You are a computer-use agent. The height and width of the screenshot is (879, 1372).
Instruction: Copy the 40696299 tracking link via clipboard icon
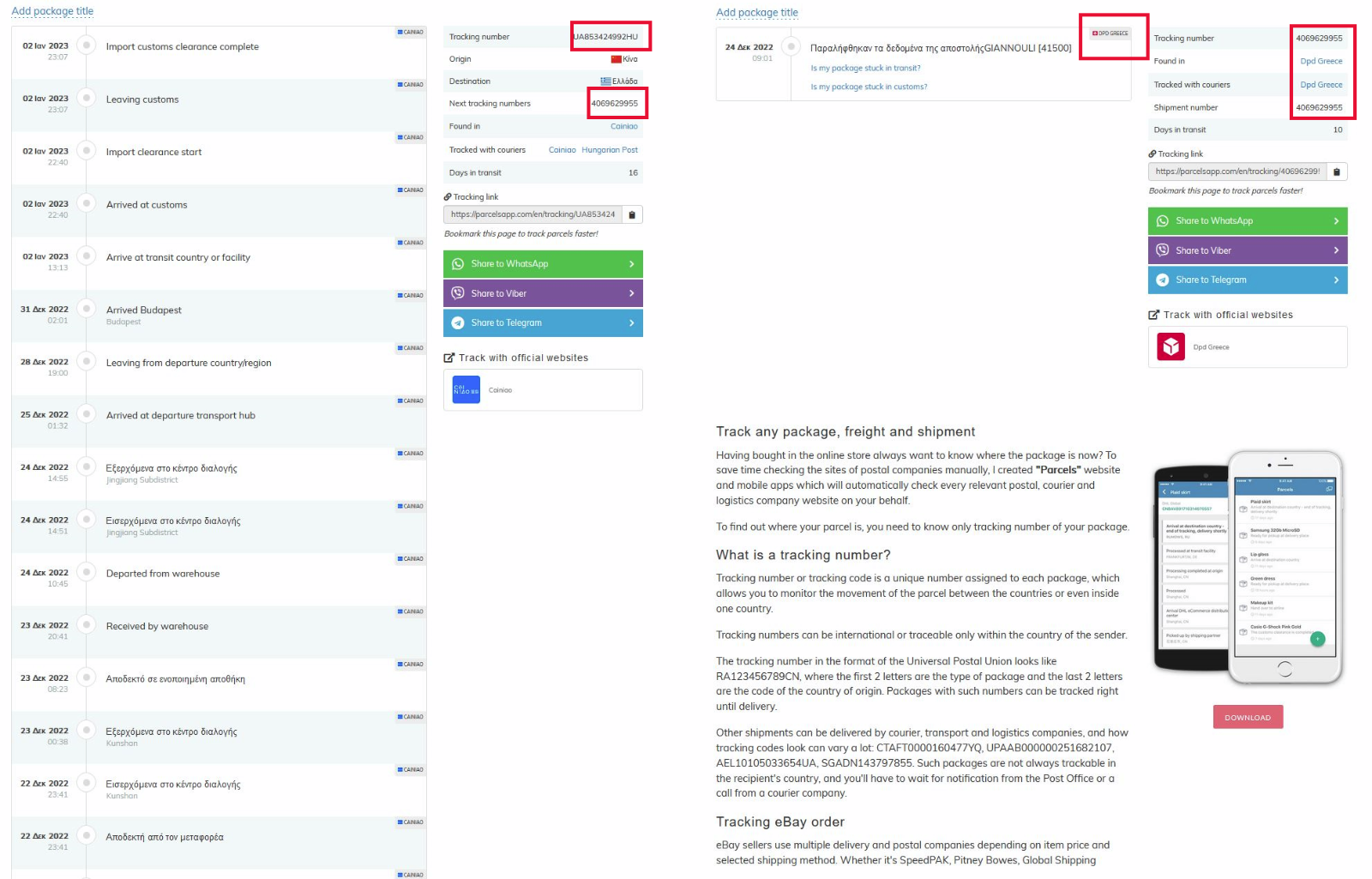pyautogui.click(x=1337, y=172)
